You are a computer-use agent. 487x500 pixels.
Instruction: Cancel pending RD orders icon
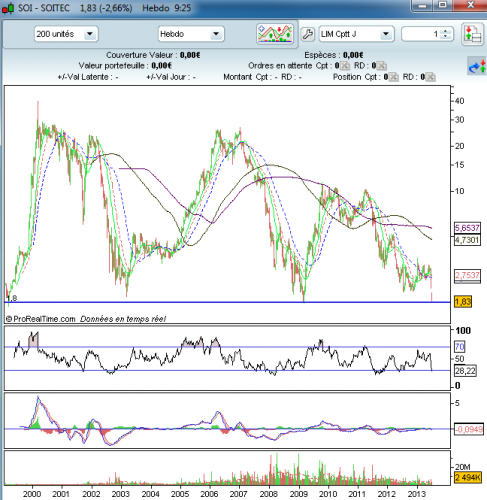pyautogui.click(x=381, y=66)
